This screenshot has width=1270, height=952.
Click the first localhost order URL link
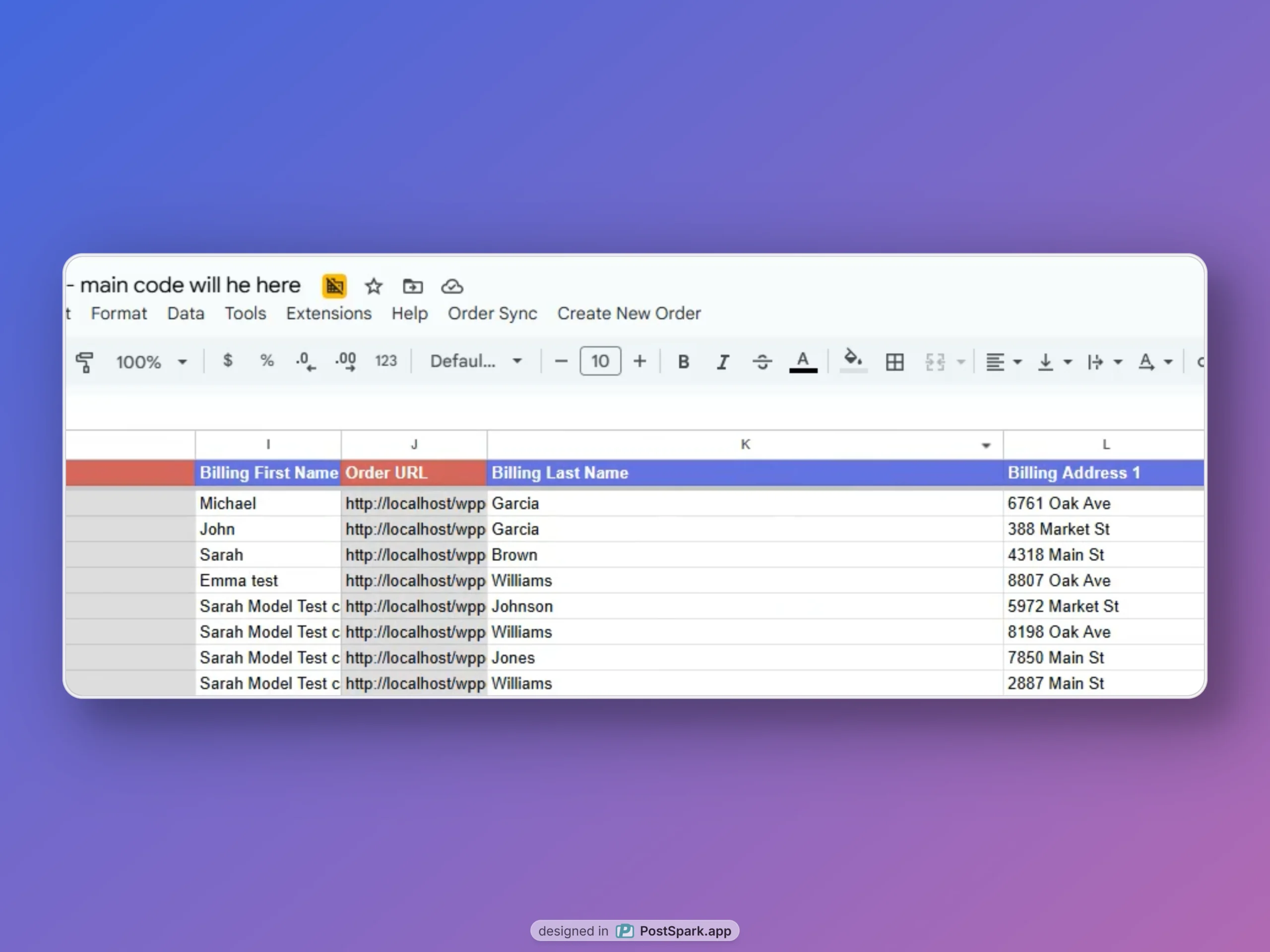tap(415, 503)
